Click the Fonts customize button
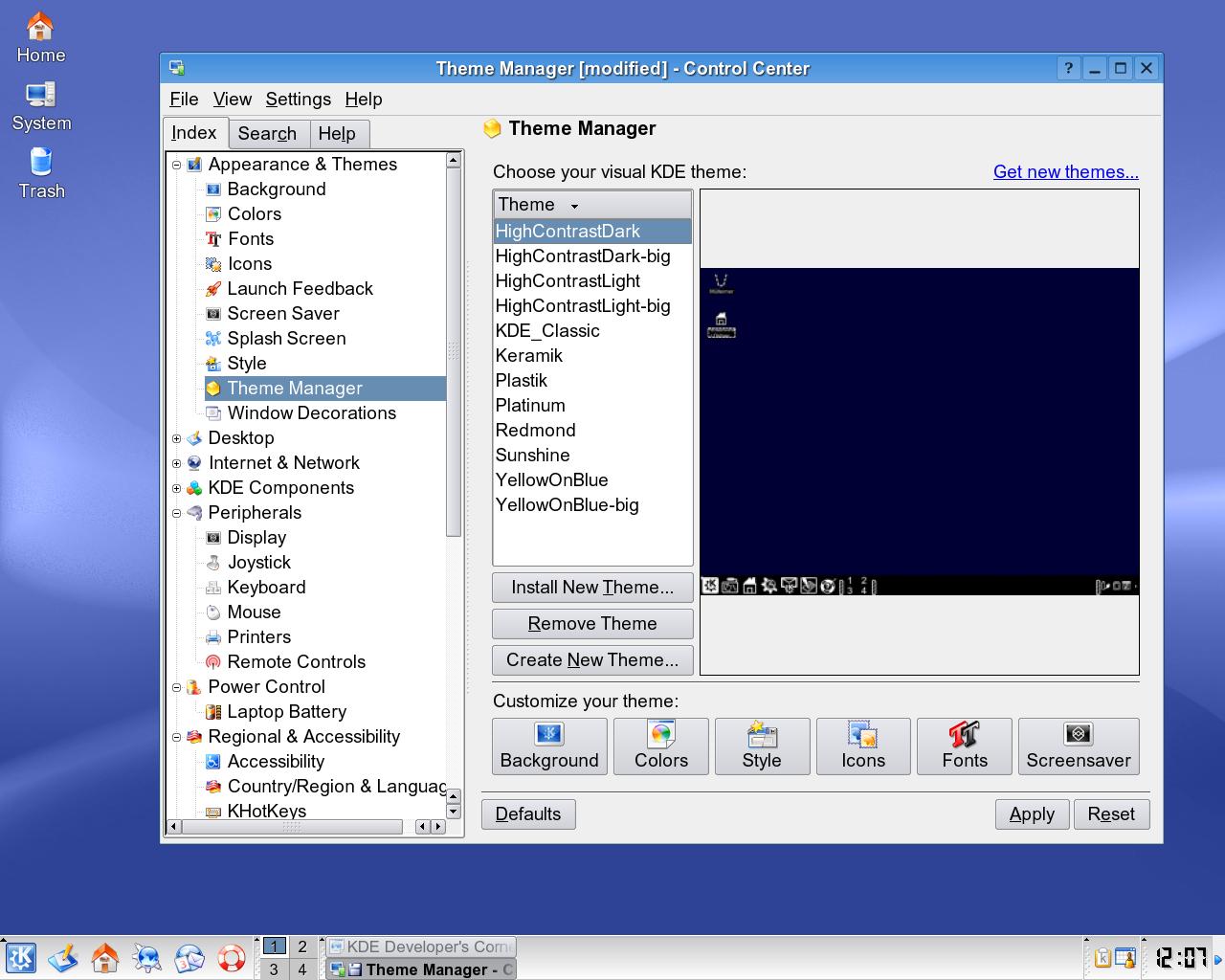 click(965, 746)
